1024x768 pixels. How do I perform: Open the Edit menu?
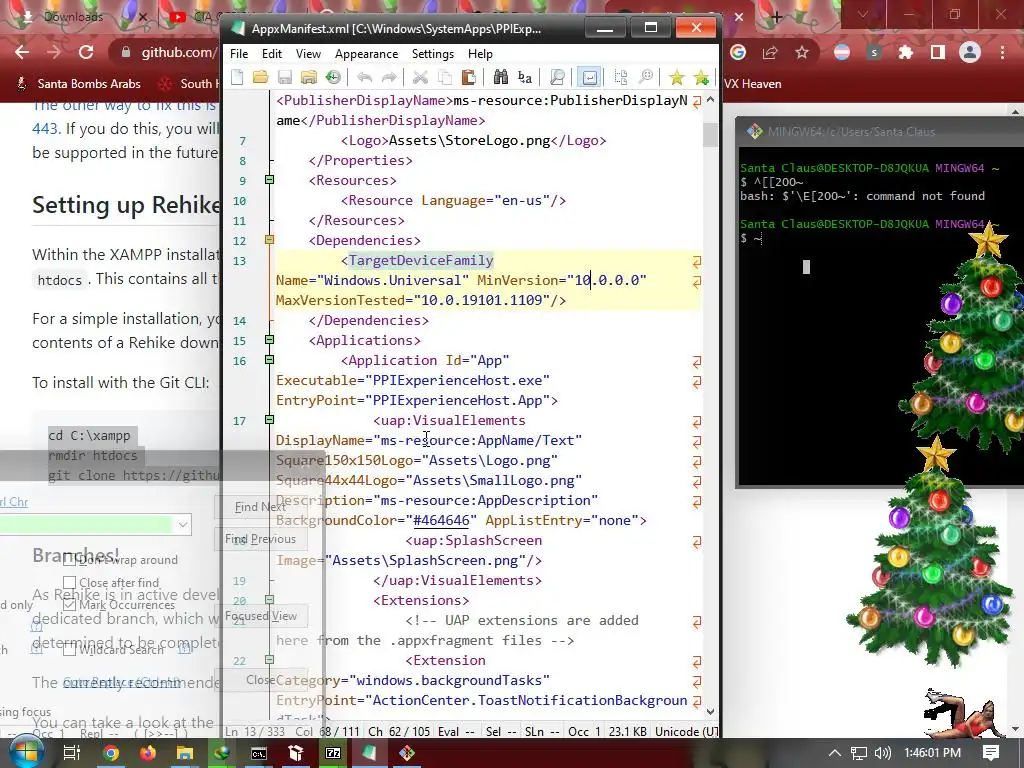pyautogui.click(x=272, y=54)
